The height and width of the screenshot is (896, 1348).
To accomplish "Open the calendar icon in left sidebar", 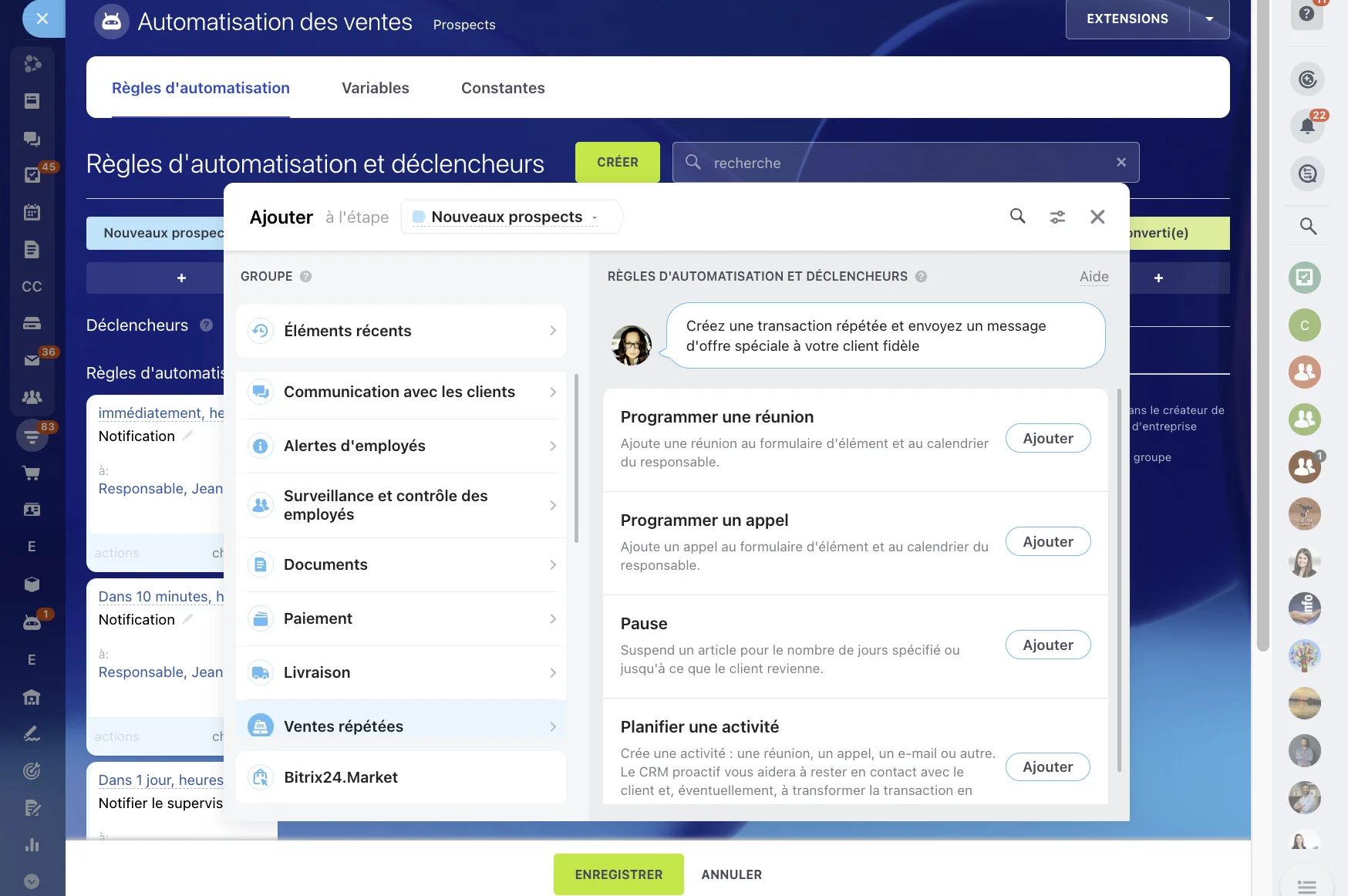I will coord(32,212).
